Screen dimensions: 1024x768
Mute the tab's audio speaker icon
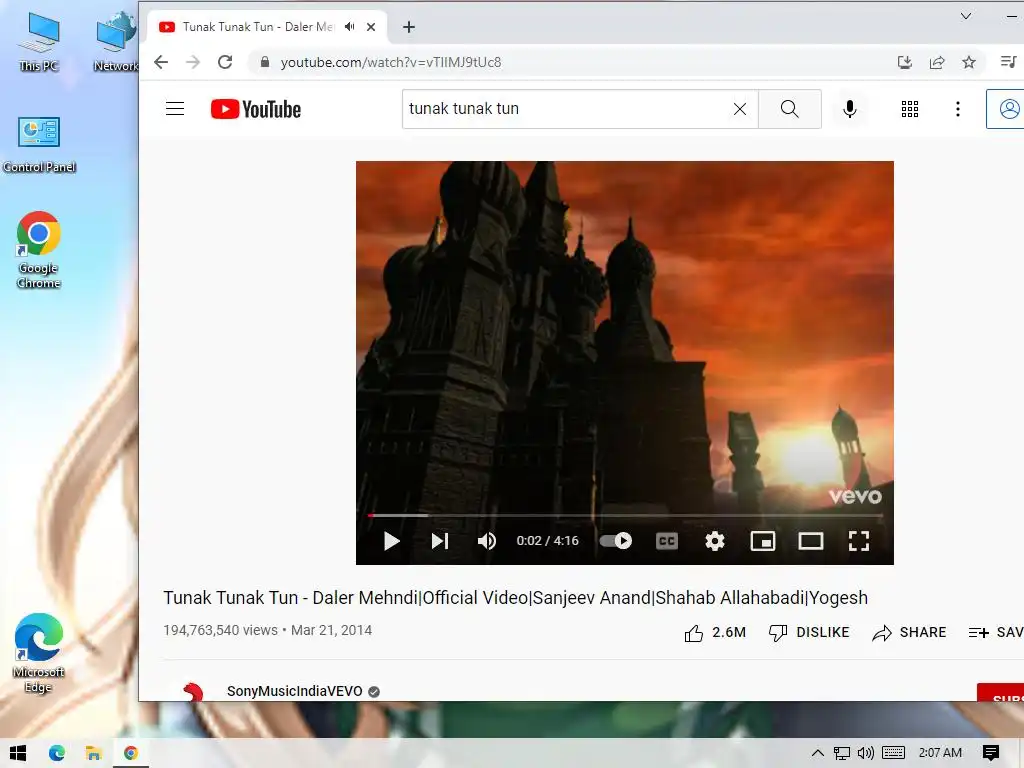click(350, 27)
